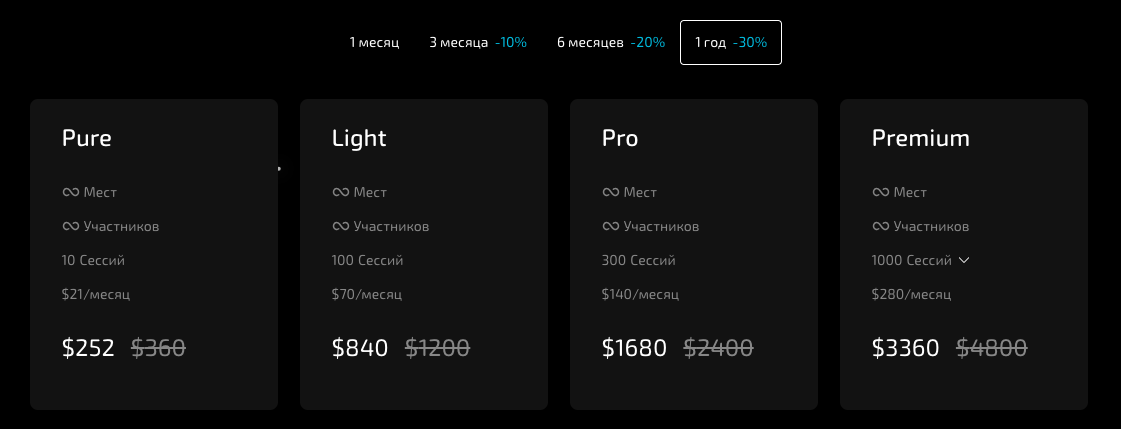1121x429 pixels.
Task: Click the infinity icon beside Мест in Pro
Action: coord(611,192)
